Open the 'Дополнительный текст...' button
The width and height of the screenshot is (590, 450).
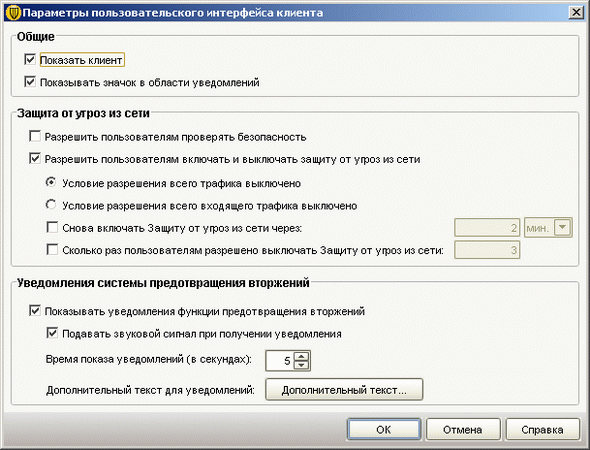[344, 390]
